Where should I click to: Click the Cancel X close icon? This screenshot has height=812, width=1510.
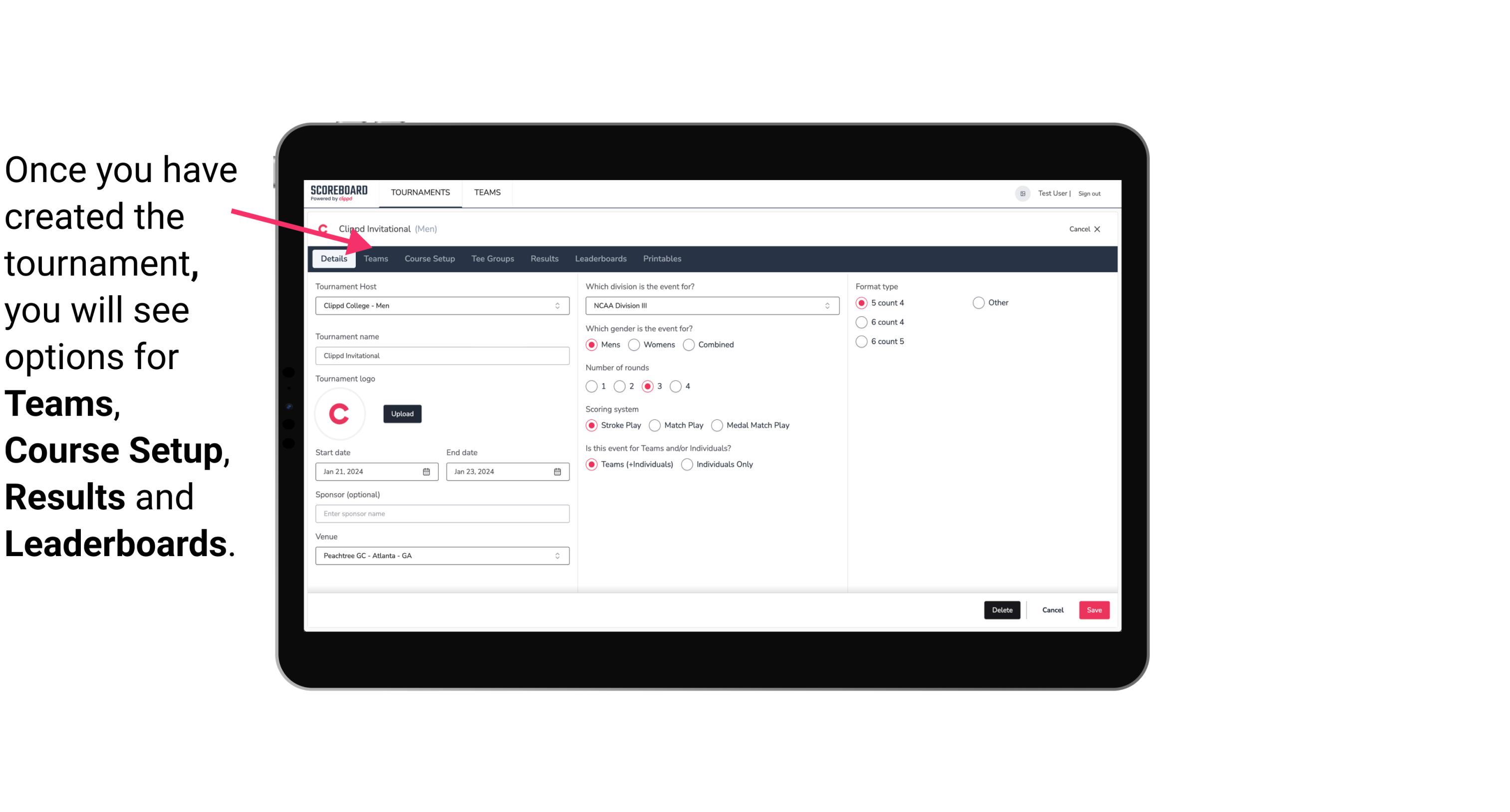click(x=1097, y=229)
